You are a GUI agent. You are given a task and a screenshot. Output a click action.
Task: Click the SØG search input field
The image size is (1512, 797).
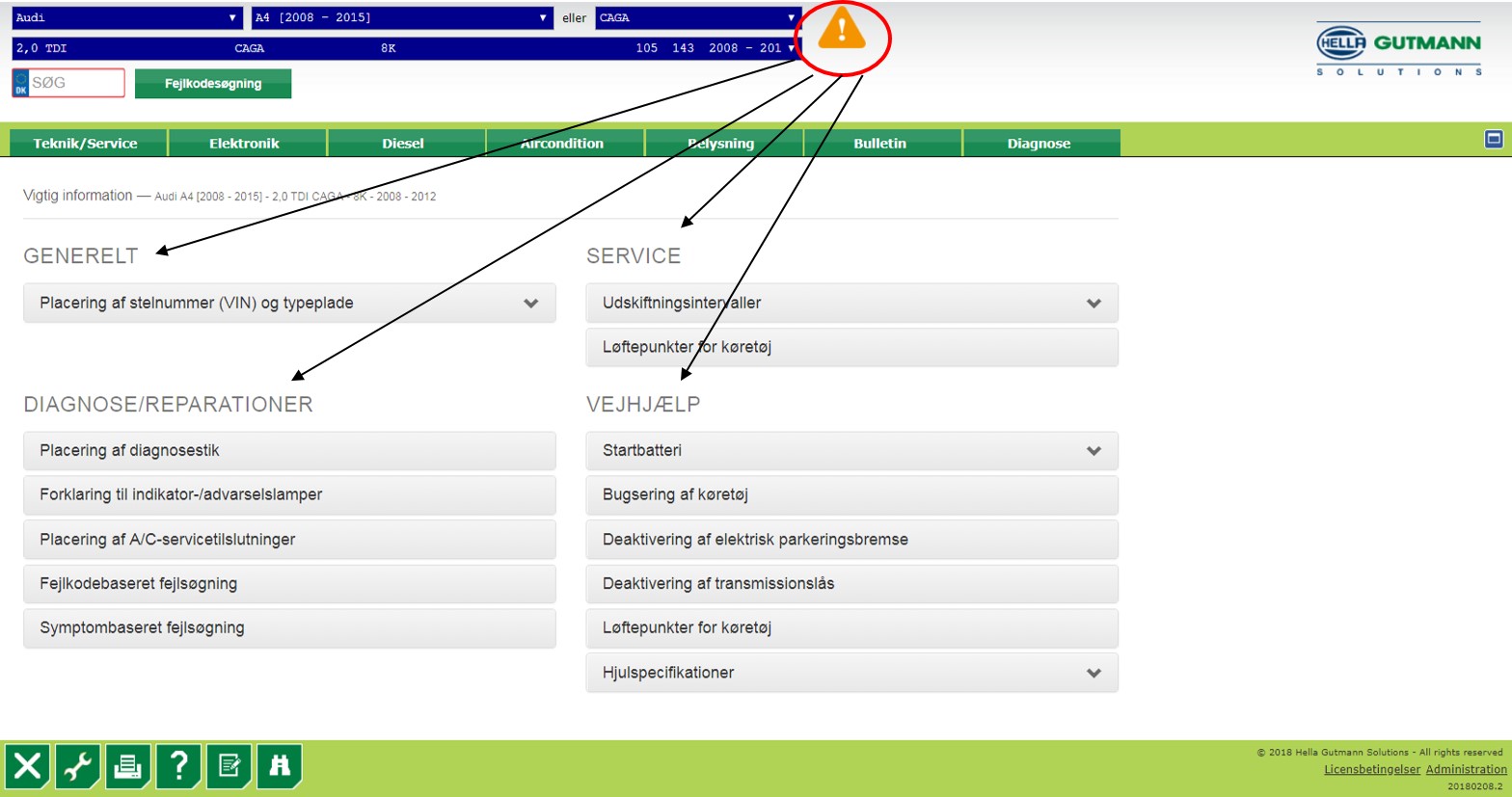(x=75, y=83)
